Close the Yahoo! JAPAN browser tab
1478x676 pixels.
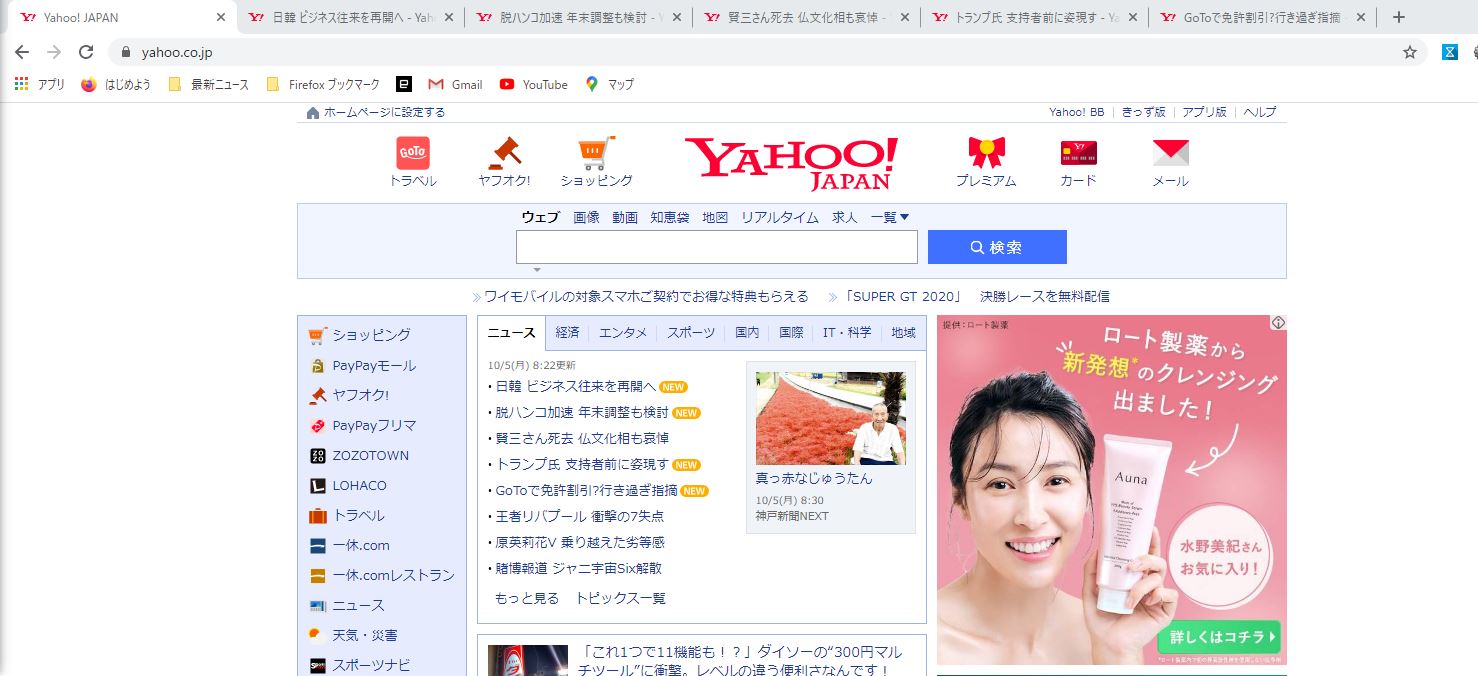221,17
